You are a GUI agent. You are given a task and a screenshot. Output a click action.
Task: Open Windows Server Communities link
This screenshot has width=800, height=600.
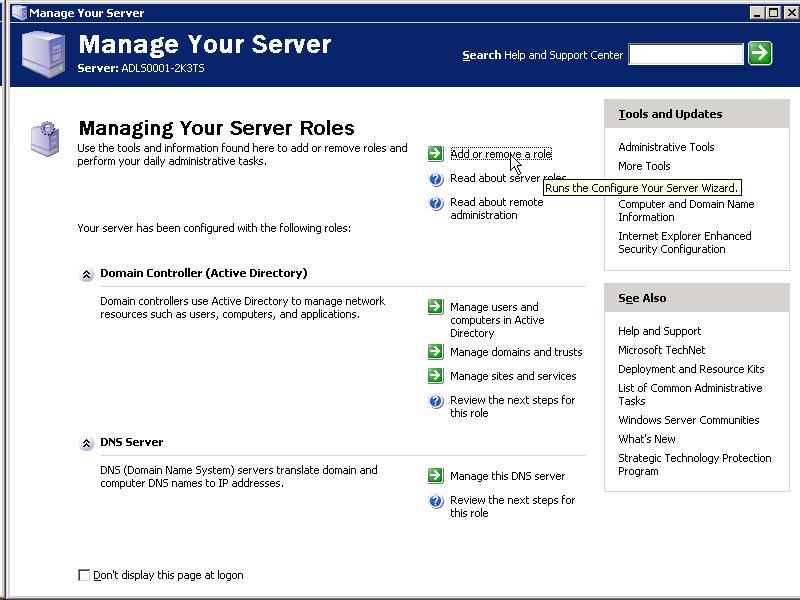coord(688,420)
